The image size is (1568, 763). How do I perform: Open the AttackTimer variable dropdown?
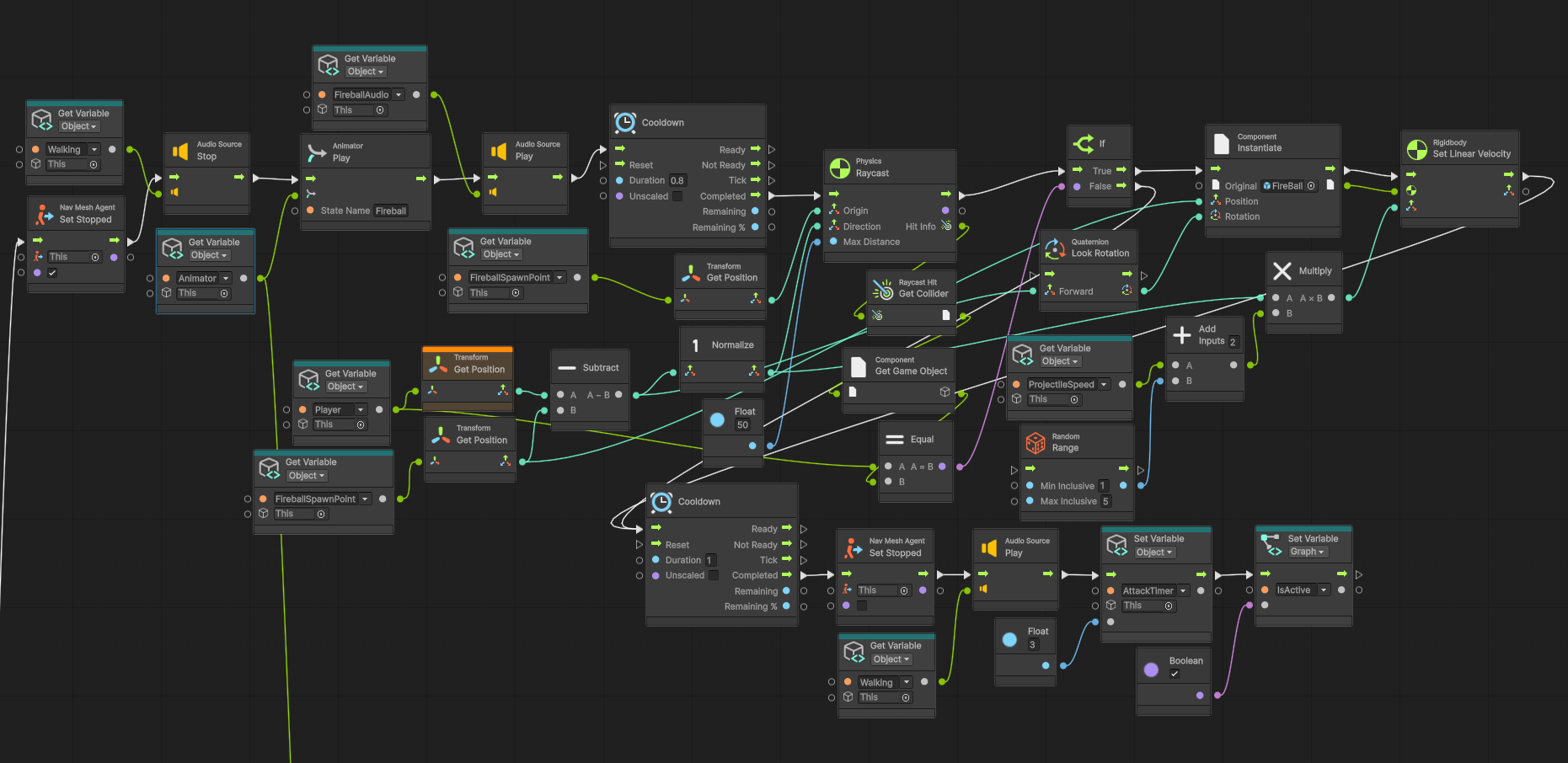[x=1183, y=591]
